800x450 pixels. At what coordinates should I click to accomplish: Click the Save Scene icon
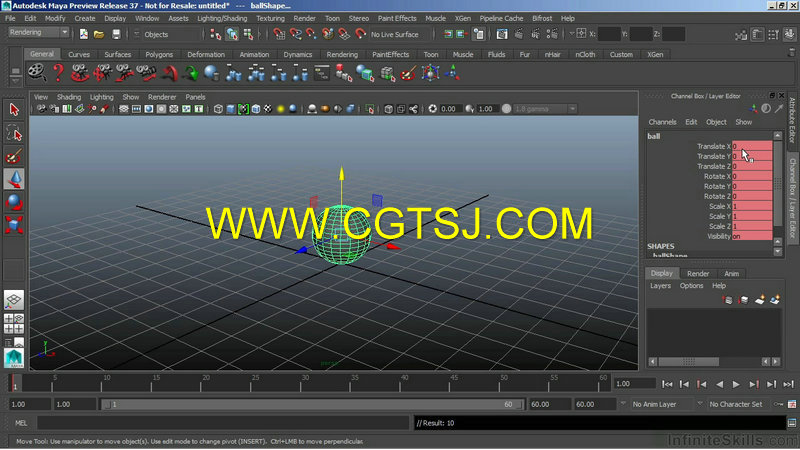coord(116,34)
